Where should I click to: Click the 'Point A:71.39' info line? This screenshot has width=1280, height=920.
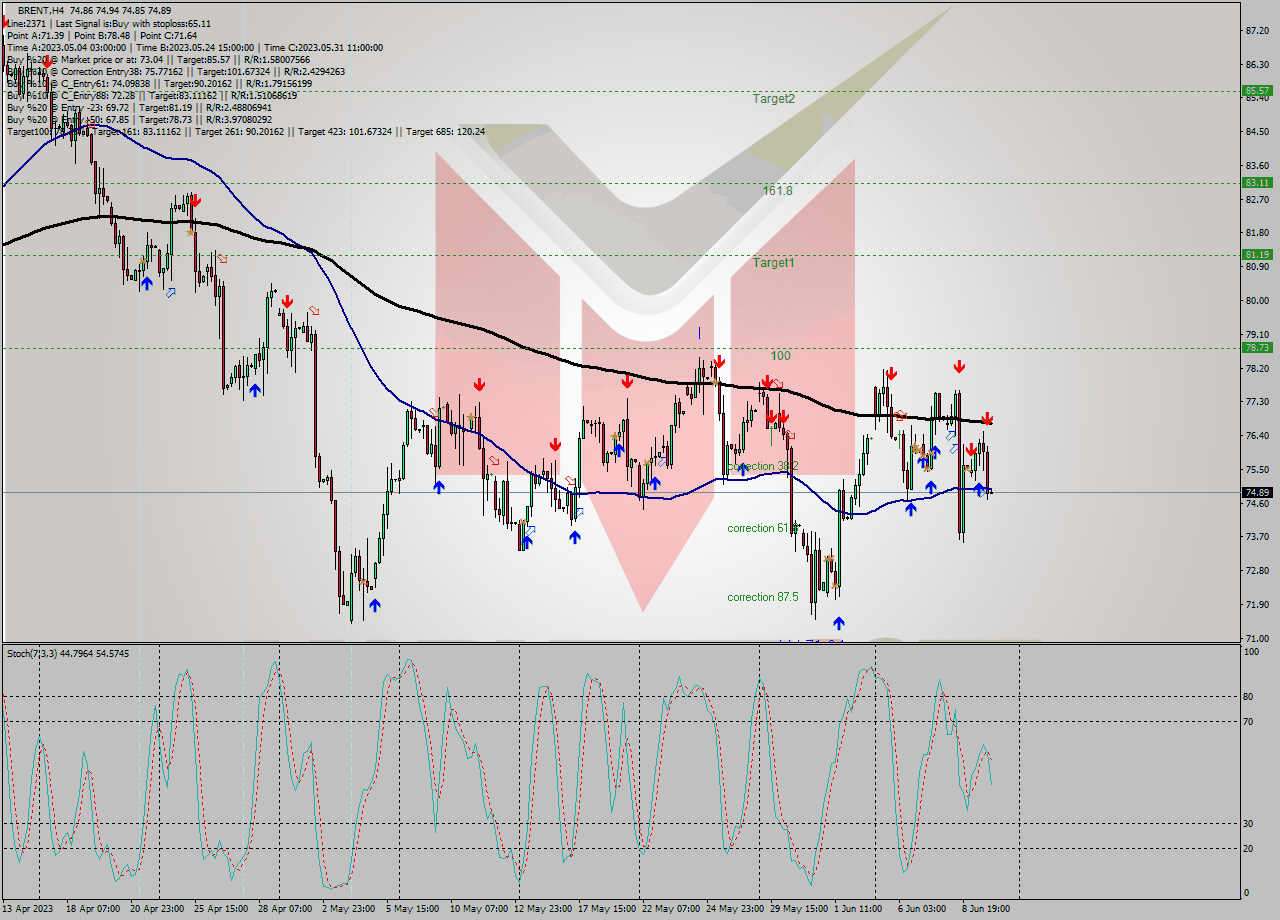[x=36, y=35]
